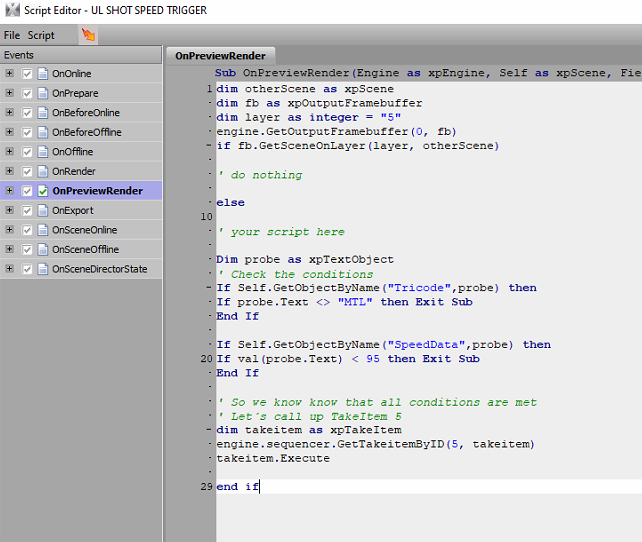
Task: Uncheck the OnRender event checkbox
Action: (x=27, y=171)
